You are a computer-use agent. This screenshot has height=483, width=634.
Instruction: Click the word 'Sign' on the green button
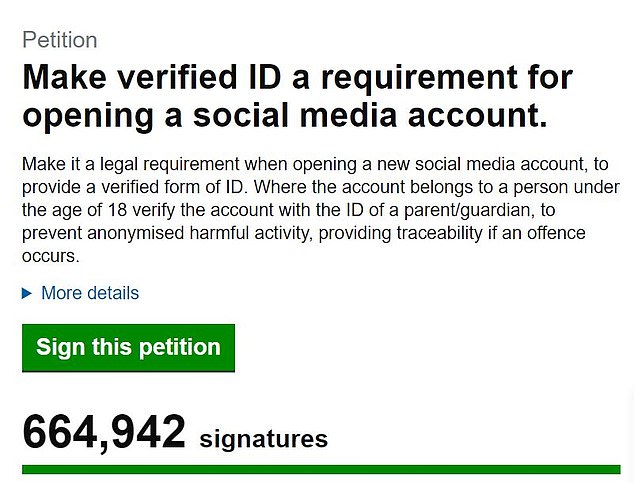click(x=59, y=347)
